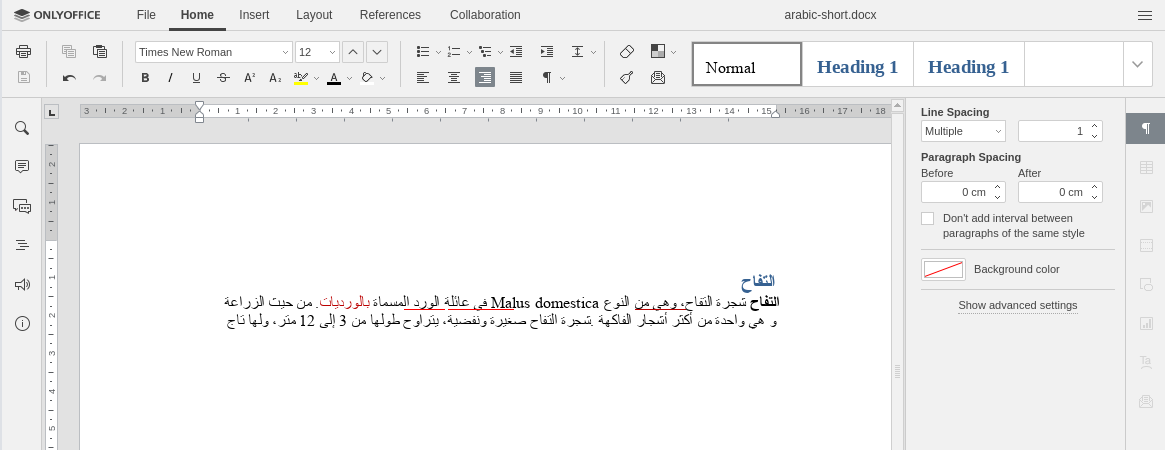Image resolution: width=1165 pixels, height=450 pixels.
Task: Click the ruler tab stop selector
Action: (x=51, y=112)
